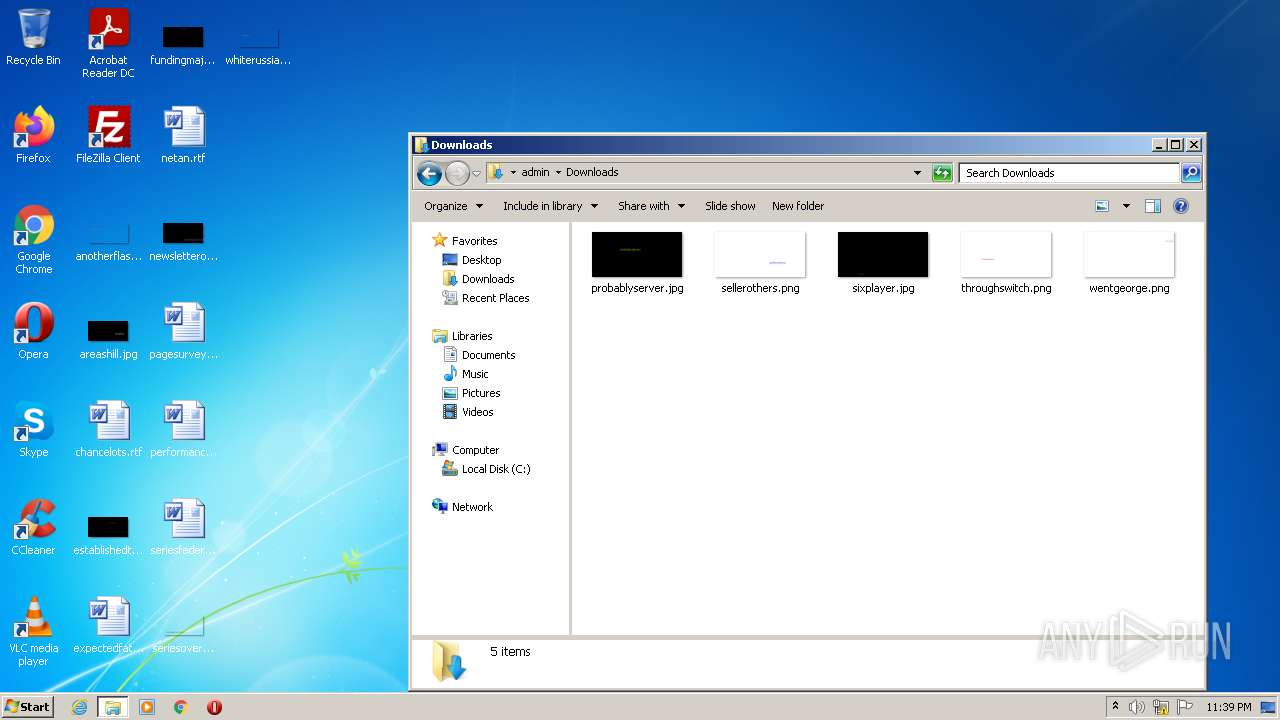This screenshot has height=720, width=1280.
Task: Show hidden tray icons arrow
Action: pos(1115,707)
